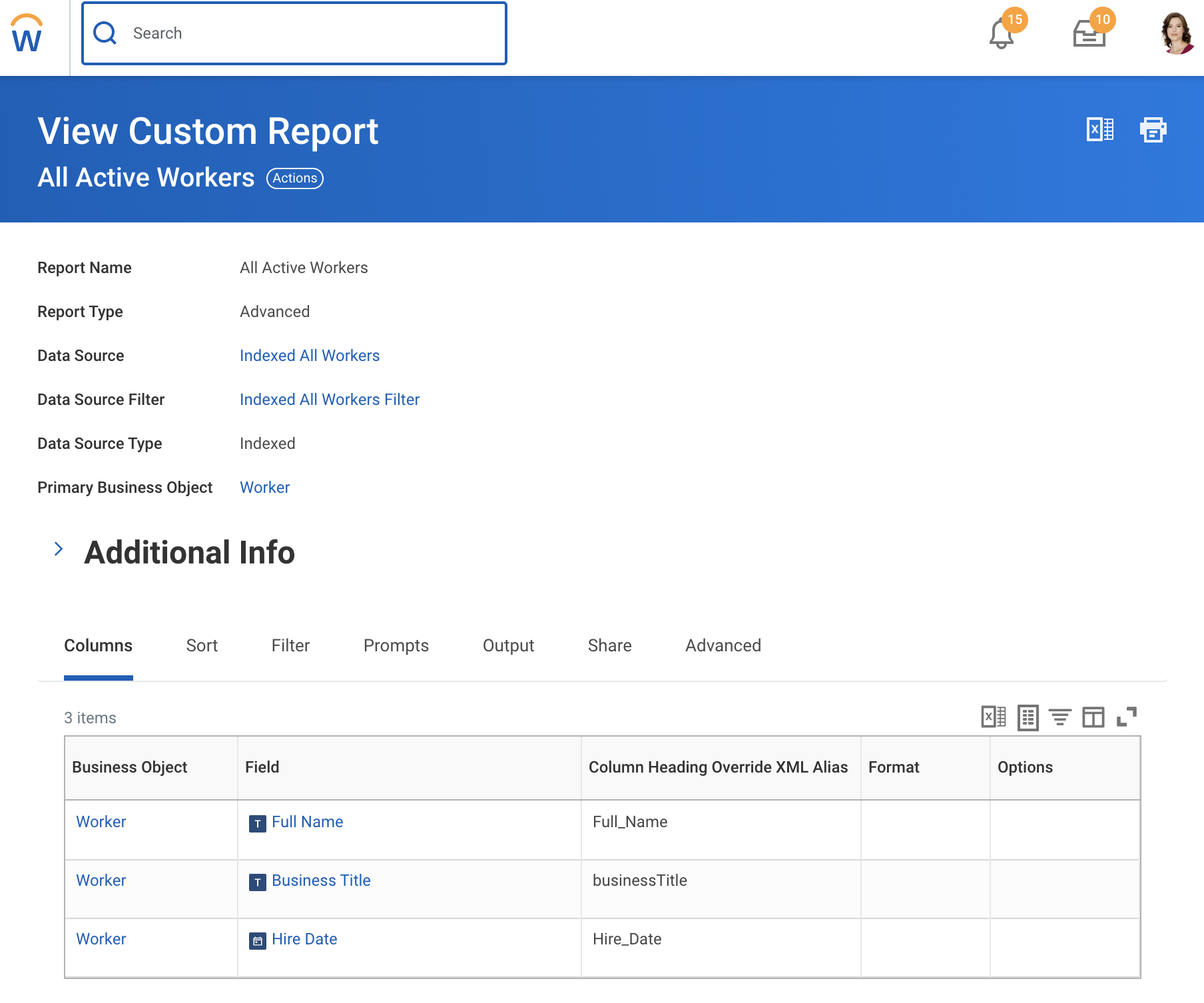Switch to the Sort tab
Image resolution: width=1204 pixels, height=1003 pixels.
pos(202,645)
